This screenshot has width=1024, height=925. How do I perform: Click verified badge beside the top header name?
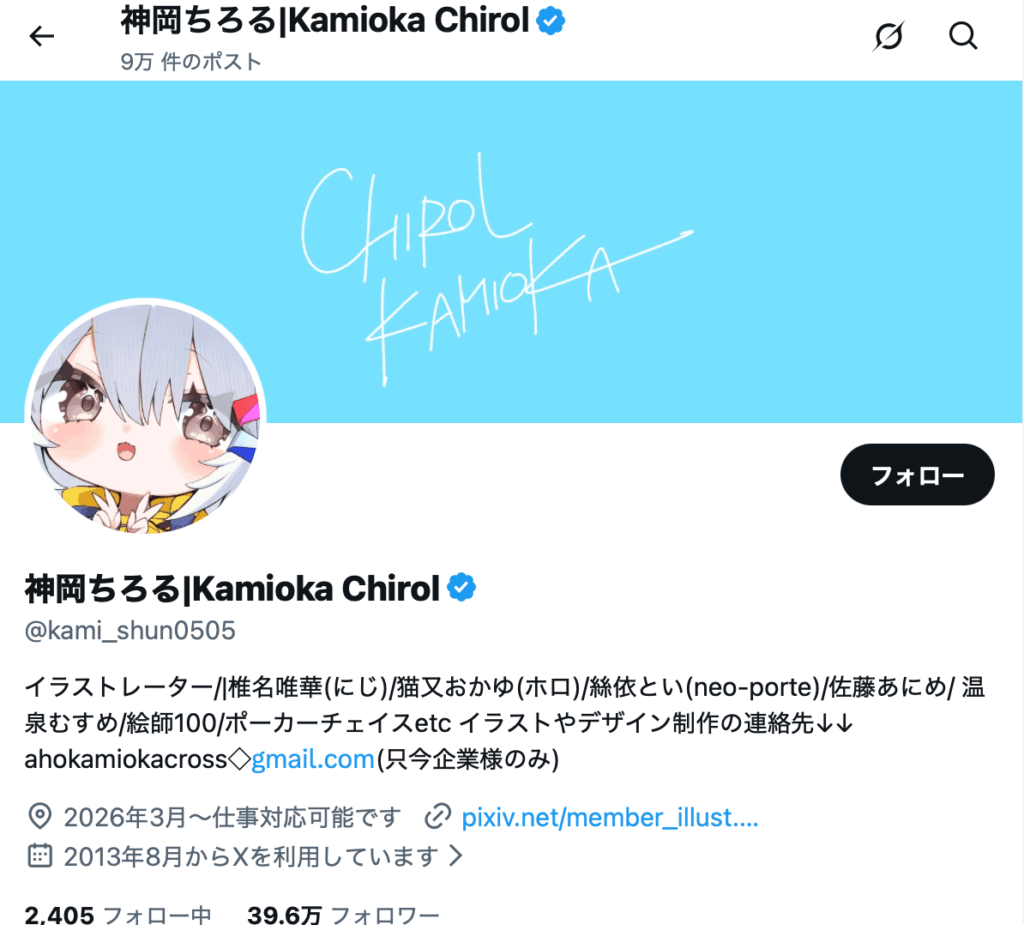[551, 21]
